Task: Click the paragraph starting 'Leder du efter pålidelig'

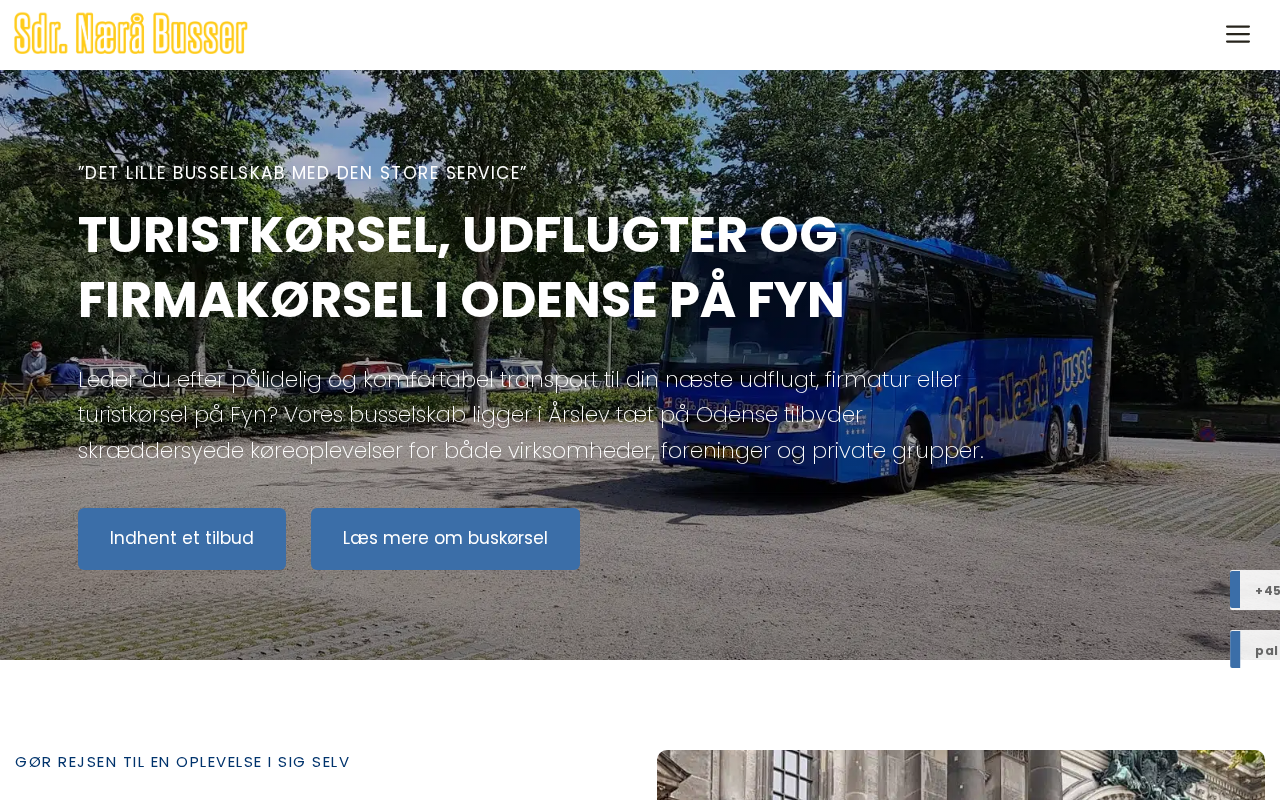Action: pos(531,415)
